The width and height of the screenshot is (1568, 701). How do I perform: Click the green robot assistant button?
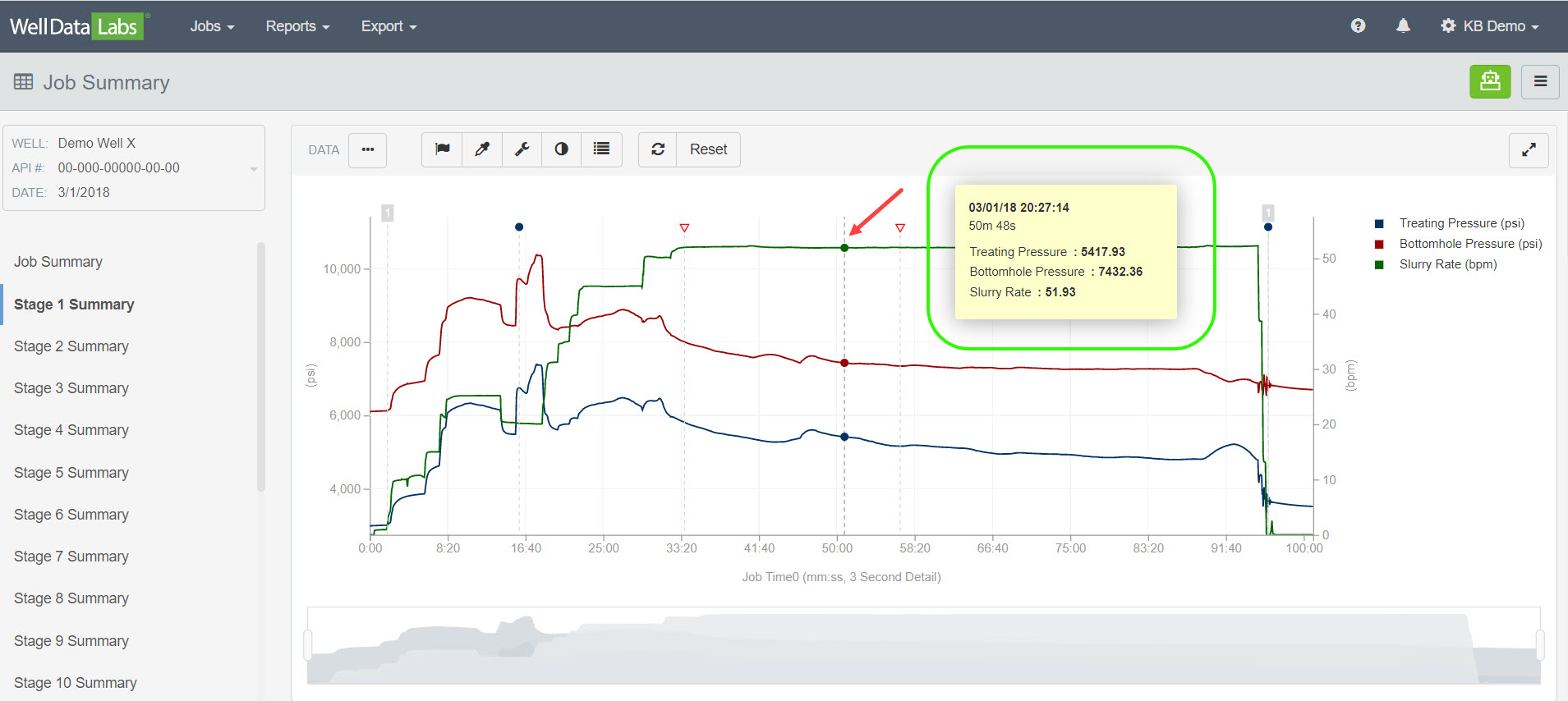[1490, 81]
